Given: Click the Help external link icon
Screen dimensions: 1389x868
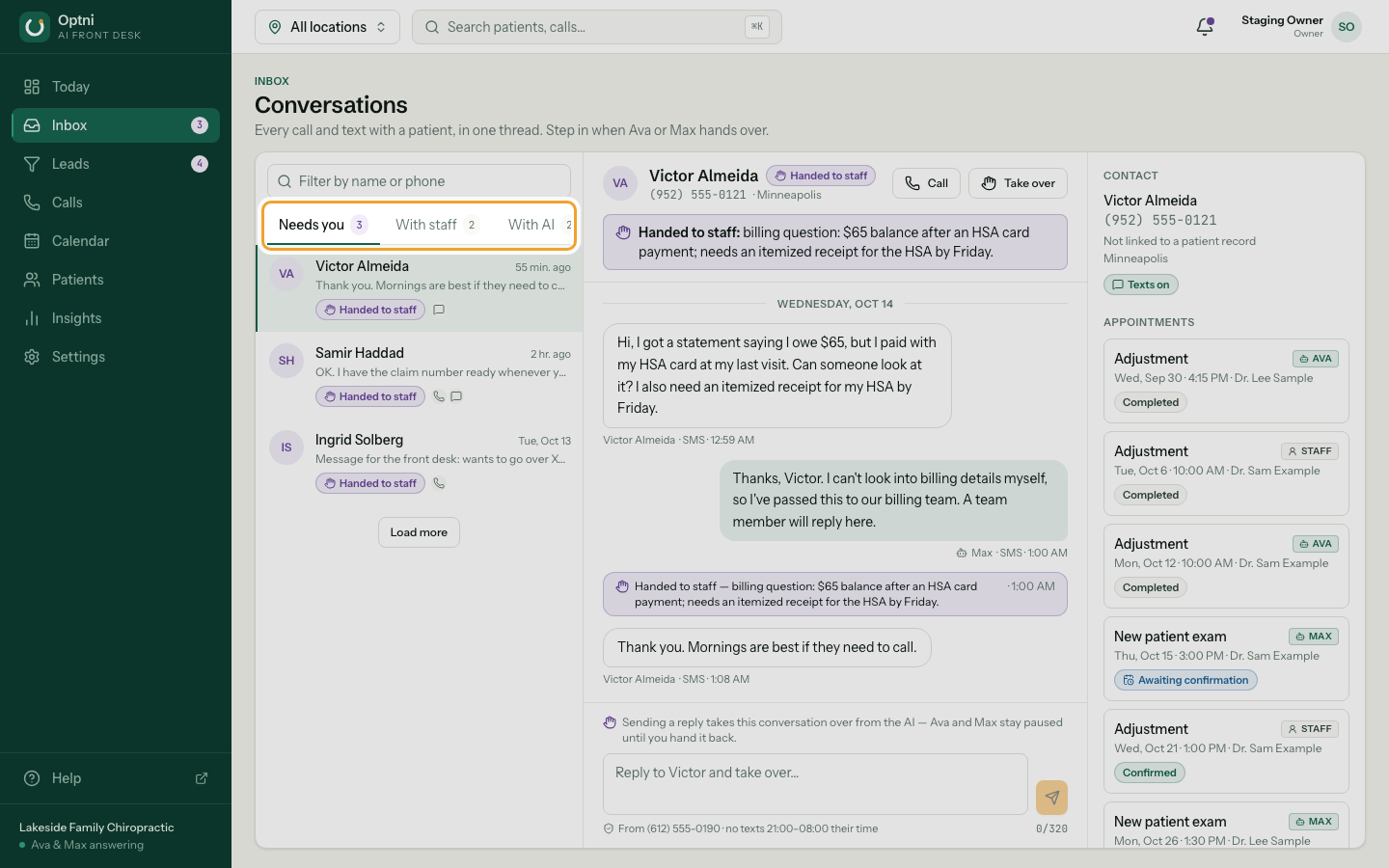Looking at the screenshot, I should click(x=202, y=778).
